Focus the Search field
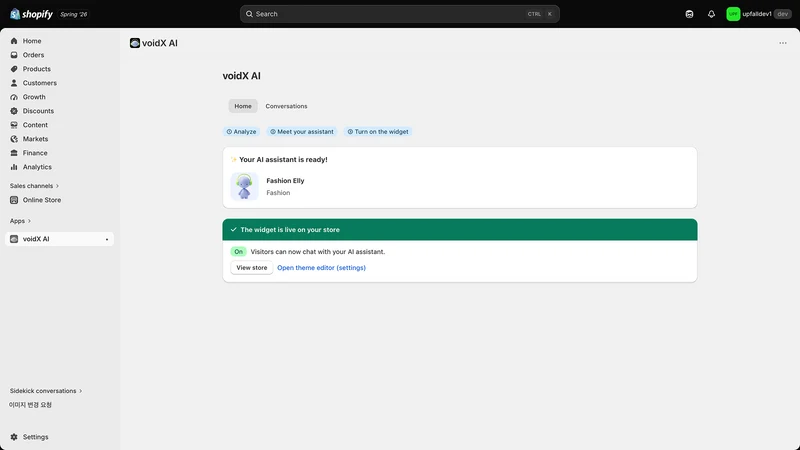Screen dimensions: 800x450 [x=399, y=14]
